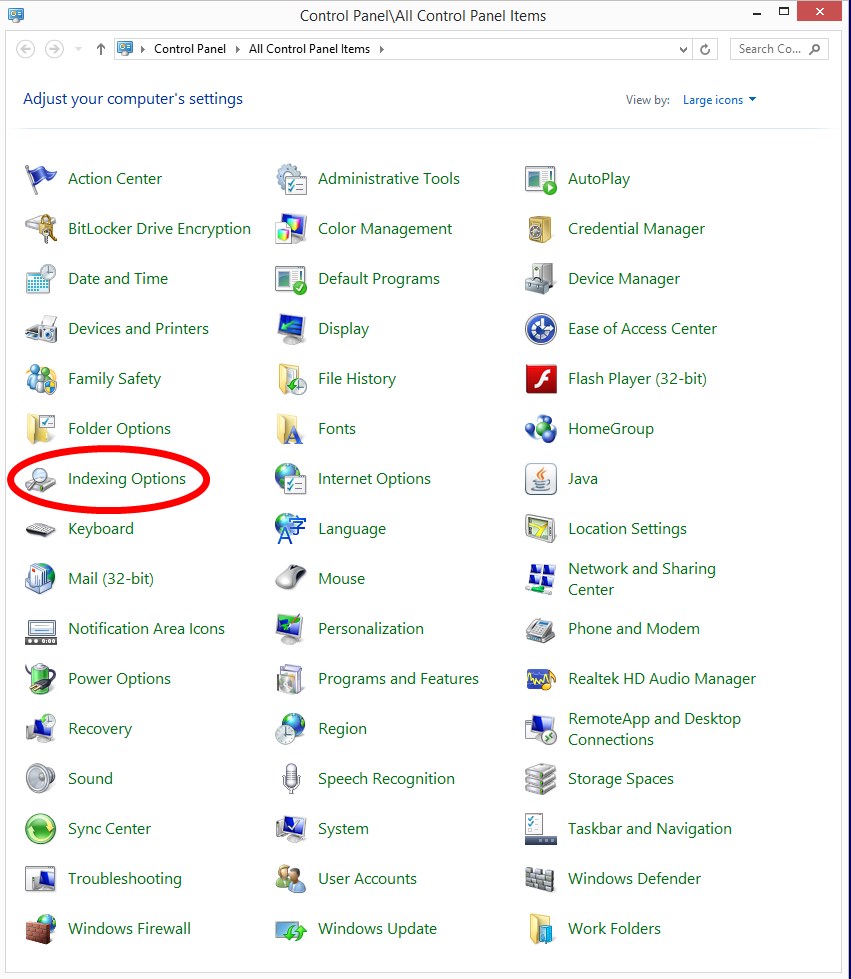This screenshot has width=851, height=979.
Task: Open the recent locations dropdown arrow
Action: tap(78, 49)
